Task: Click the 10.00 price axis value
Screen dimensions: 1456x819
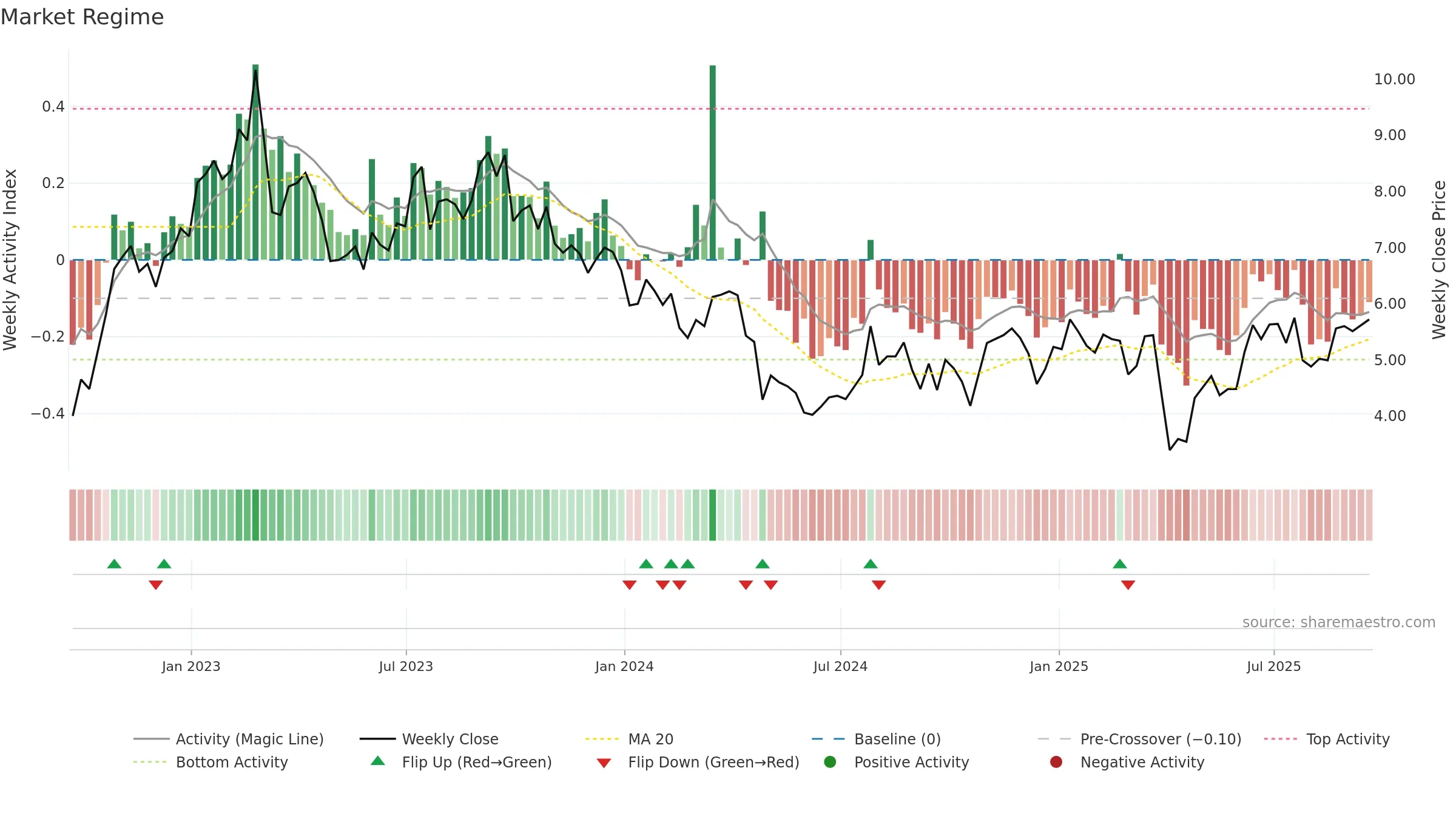Action: point(1394,79)
